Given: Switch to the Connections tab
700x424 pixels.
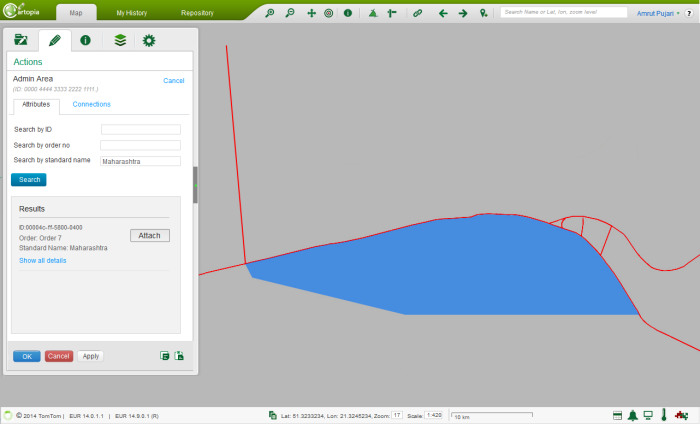Looking at the screenshot, I should 92,104.
